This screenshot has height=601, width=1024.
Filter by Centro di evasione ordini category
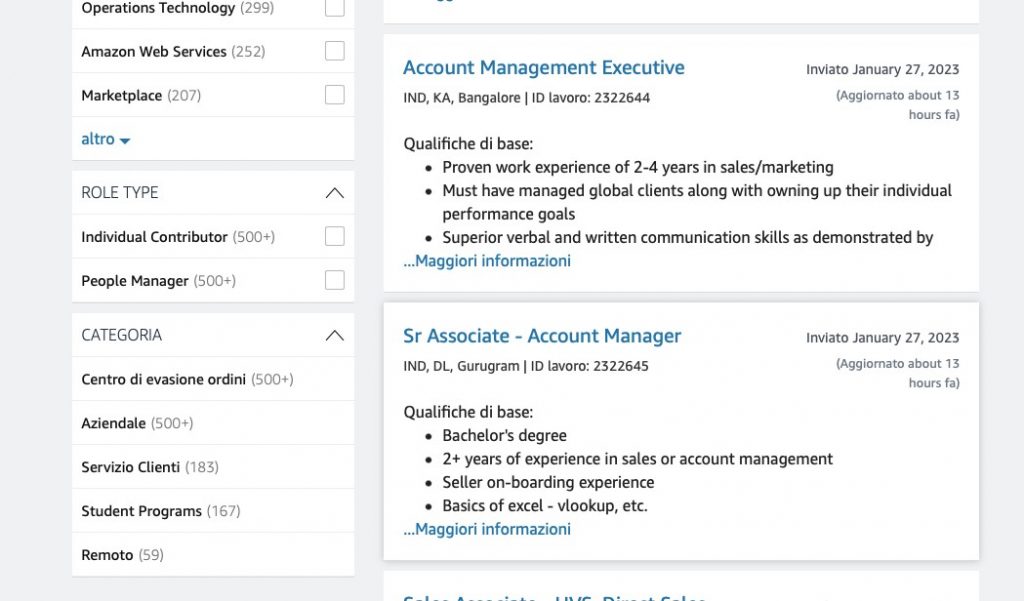163,379
